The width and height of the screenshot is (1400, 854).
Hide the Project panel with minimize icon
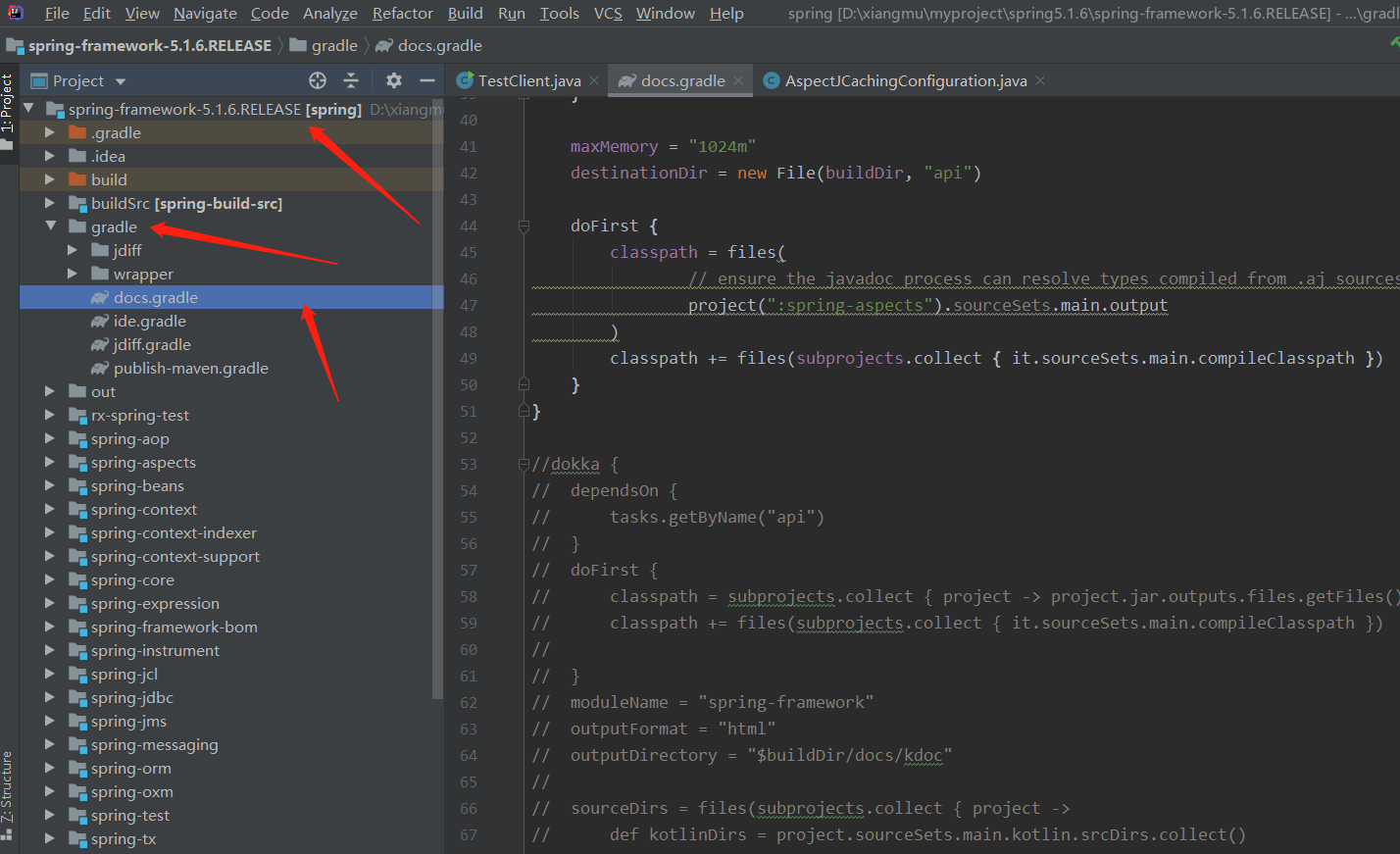point(426,80)
